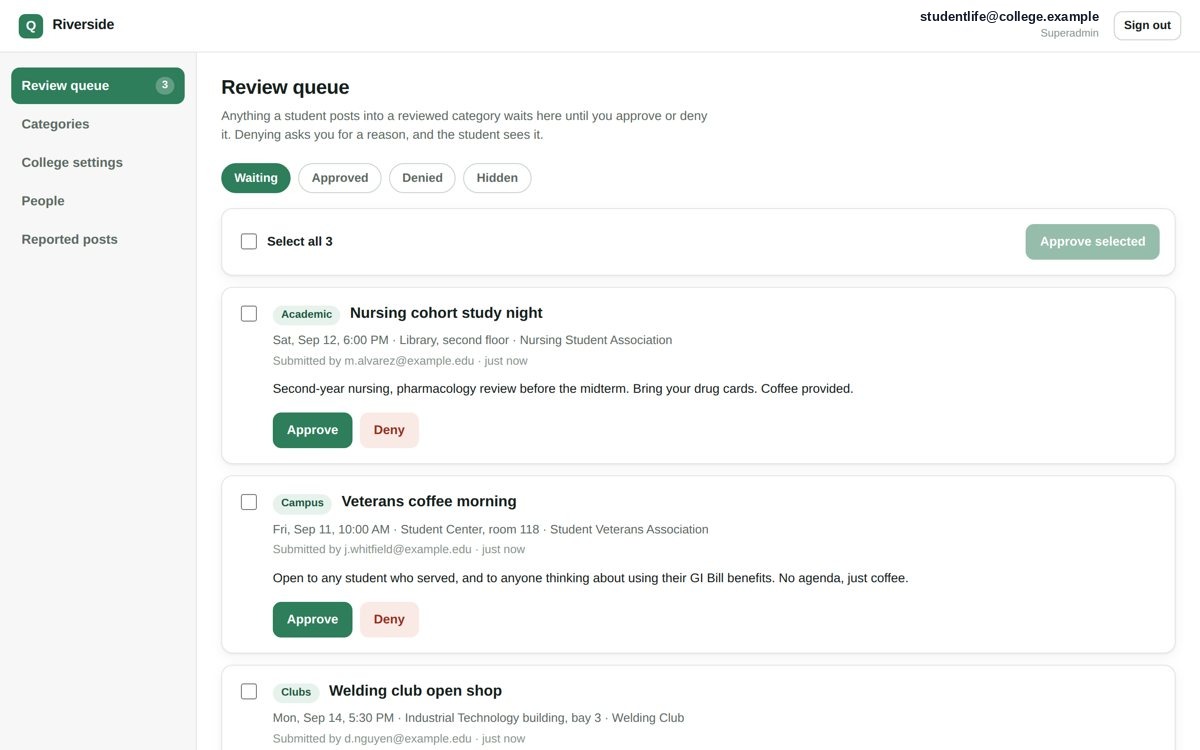Click submitter j.whitfield@example.edu line
Screen dimensions: 1200x750
tap(399, 550)
